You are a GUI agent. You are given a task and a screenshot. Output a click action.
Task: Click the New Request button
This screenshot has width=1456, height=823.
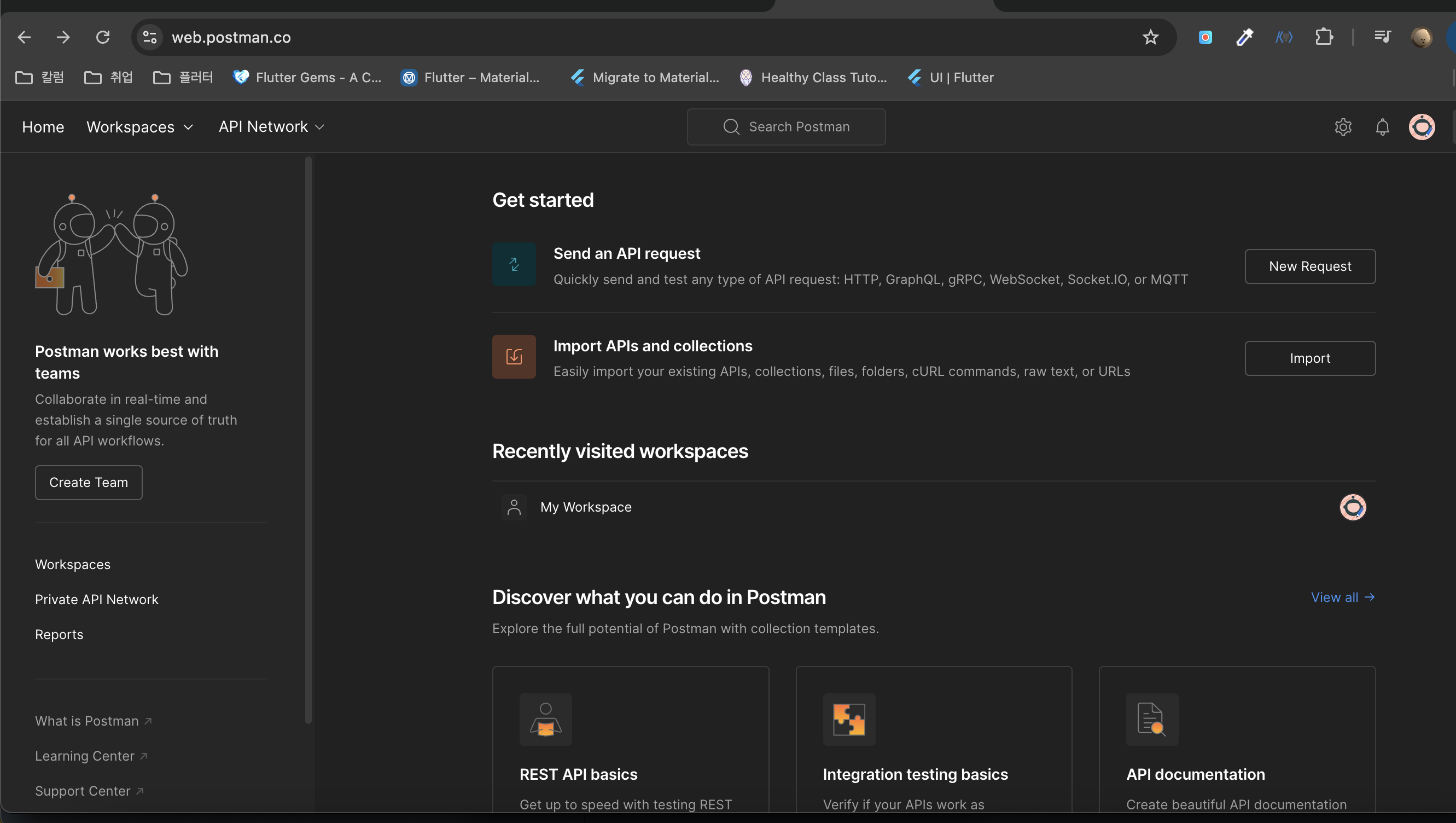coord(1309,266)
